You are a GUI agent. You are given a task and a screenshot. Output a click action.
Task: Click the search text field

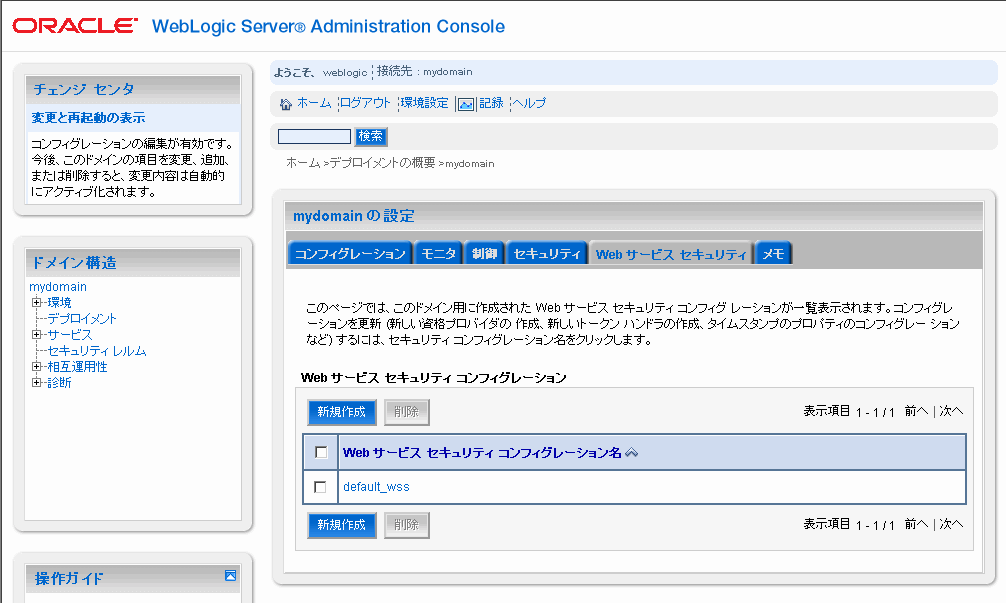coord(314,136)
